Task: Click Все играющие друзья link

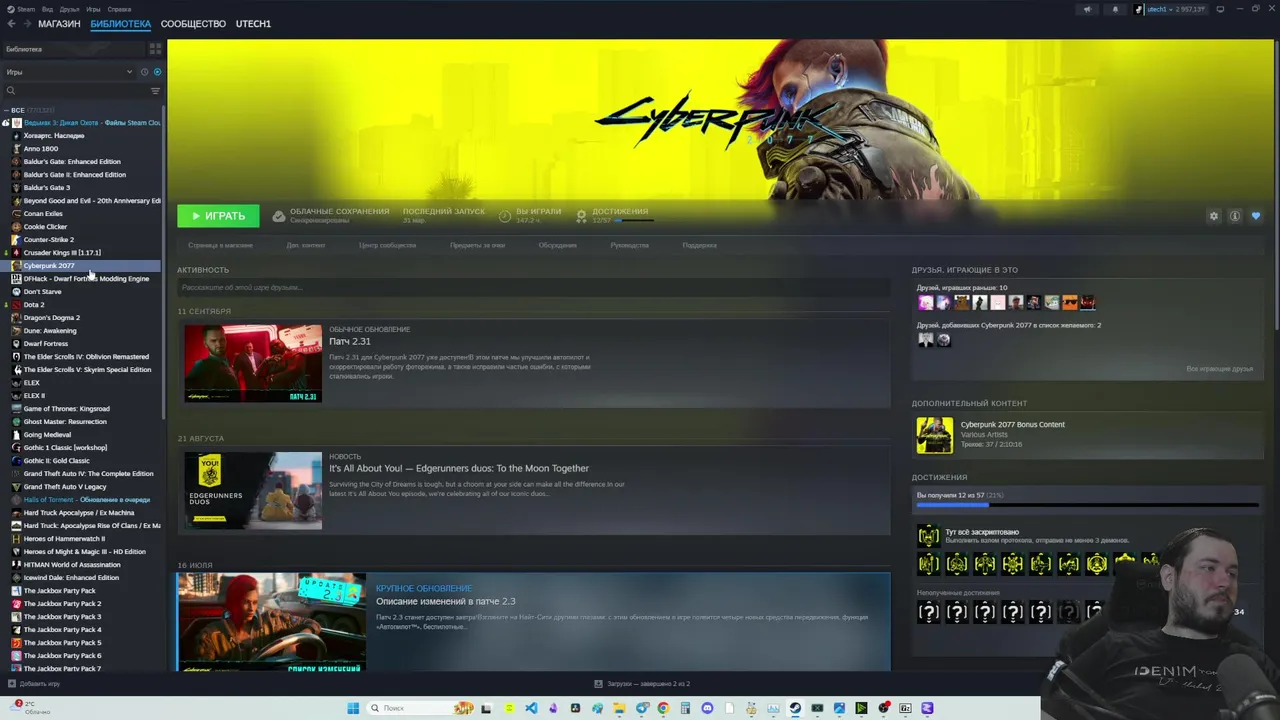Action: 1219,369
